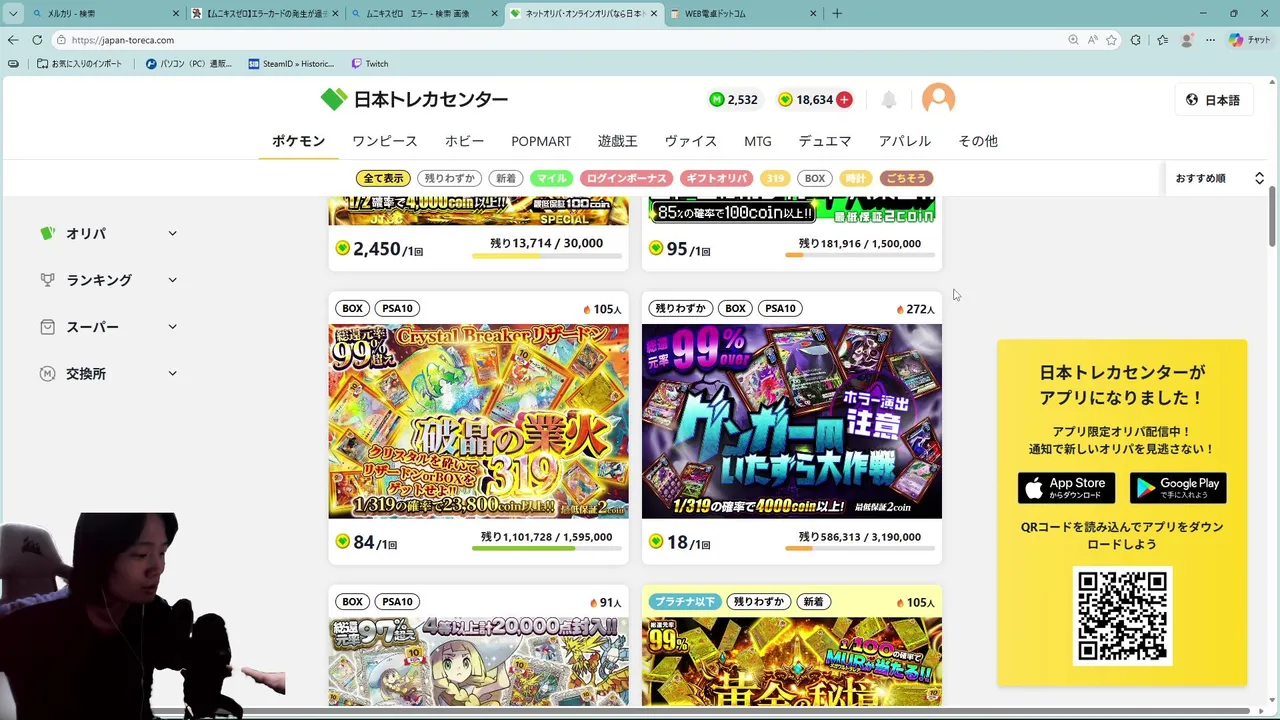Viewport: 1280px width, 720px height.
Task: Click the green mile balance 2,532
Action: pyautogui.click(x=734, y=99)
